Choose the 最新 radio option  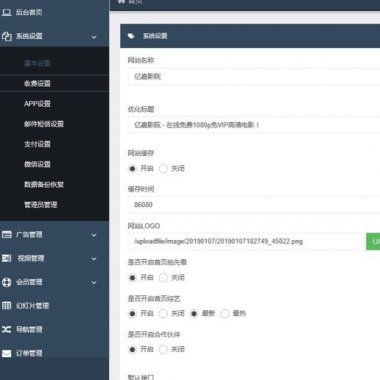tap(194, 313)
